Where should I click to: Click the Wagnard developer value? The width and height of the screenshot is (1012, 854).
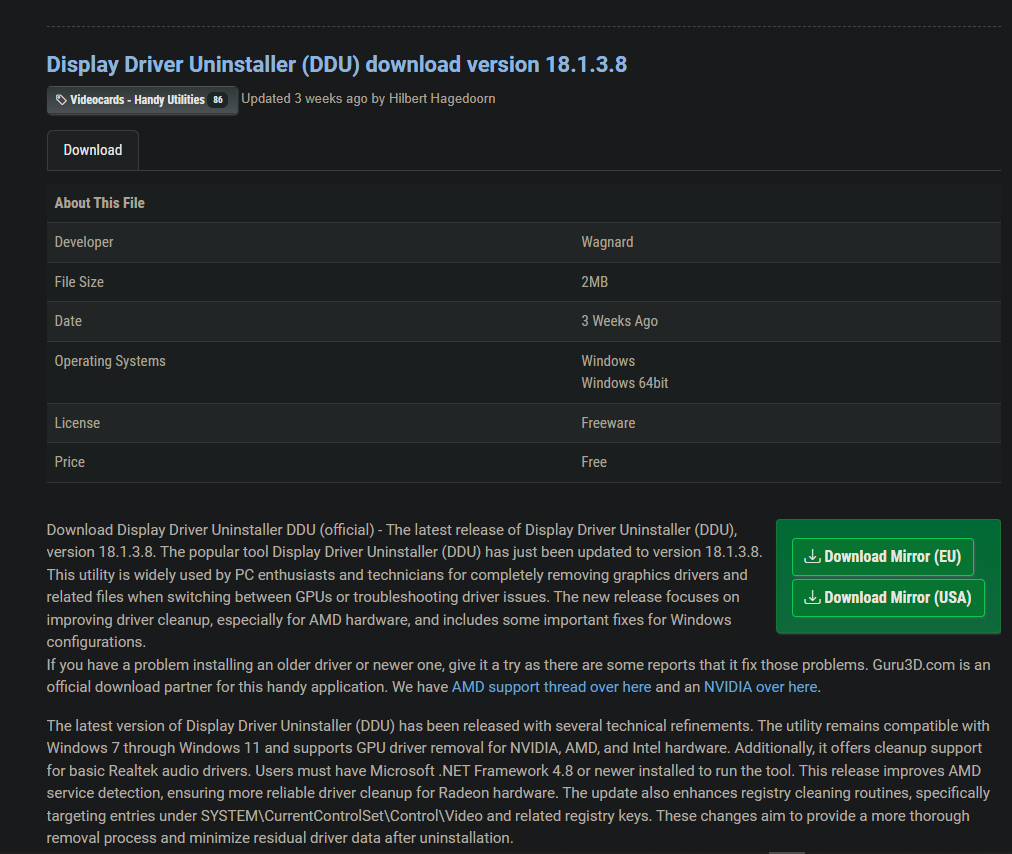(607, 242)
